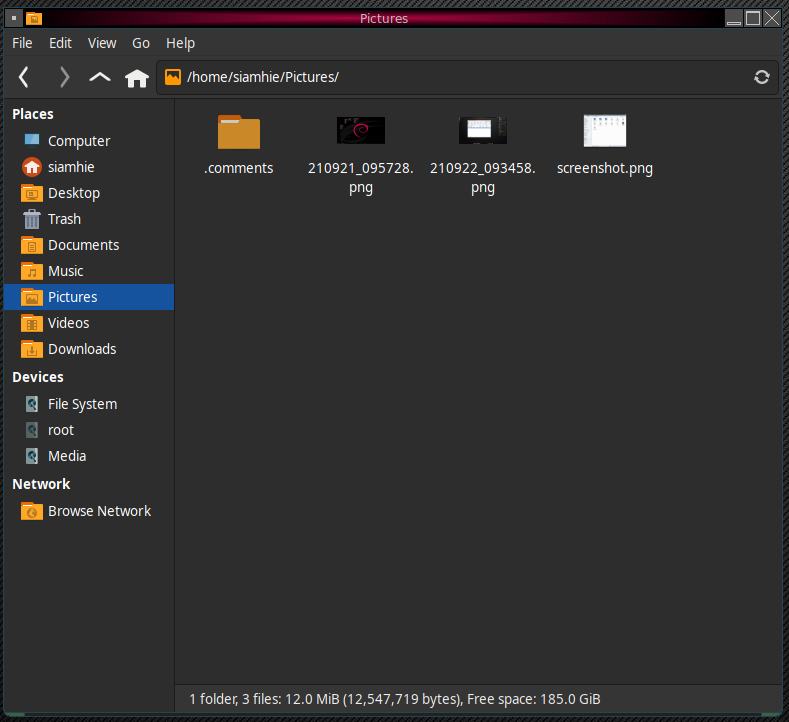Click the Browse Network label
The height and width of the screenshot is (722, 789).
coord(99,511)
